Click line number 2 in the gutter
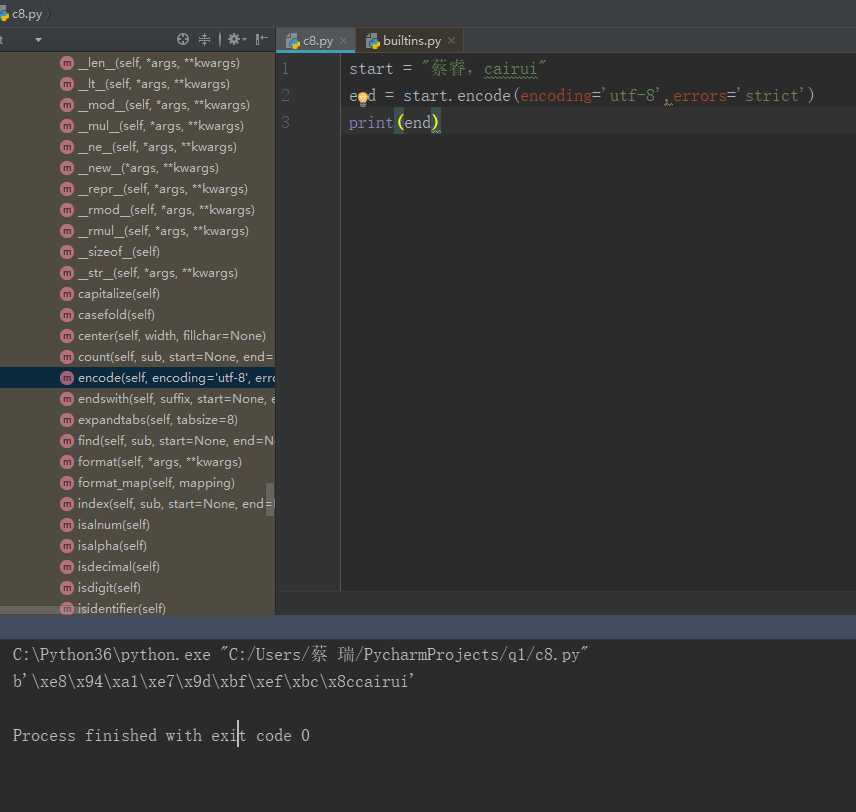Viewport: 856px width, 812px height. click(285, 96)
